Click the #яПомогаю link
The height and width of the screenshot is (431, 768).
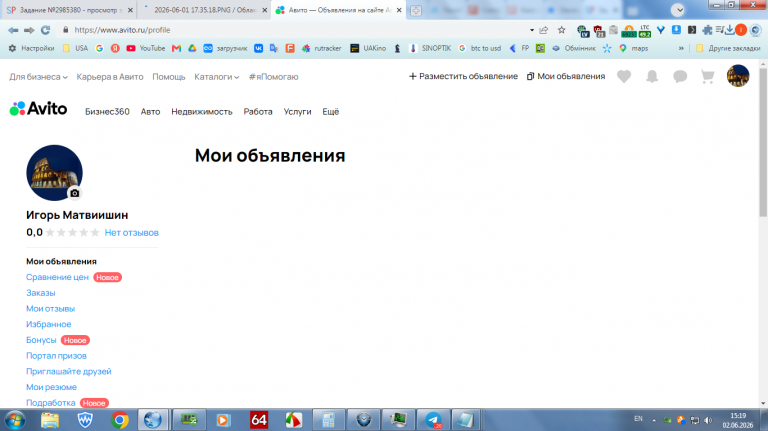(x=273, y=77)
